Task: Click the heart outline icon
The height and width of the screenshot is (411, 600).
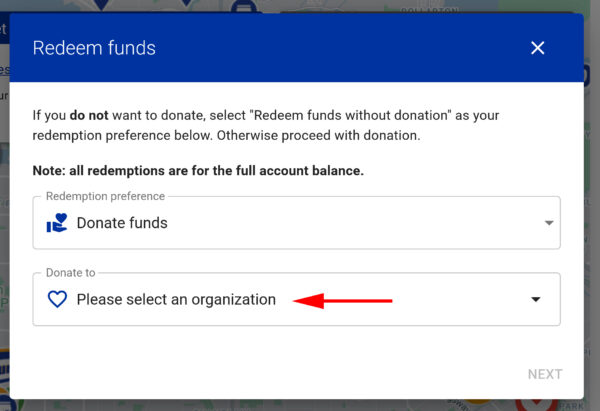Action: pyautogui.click(x=57, y=299)
